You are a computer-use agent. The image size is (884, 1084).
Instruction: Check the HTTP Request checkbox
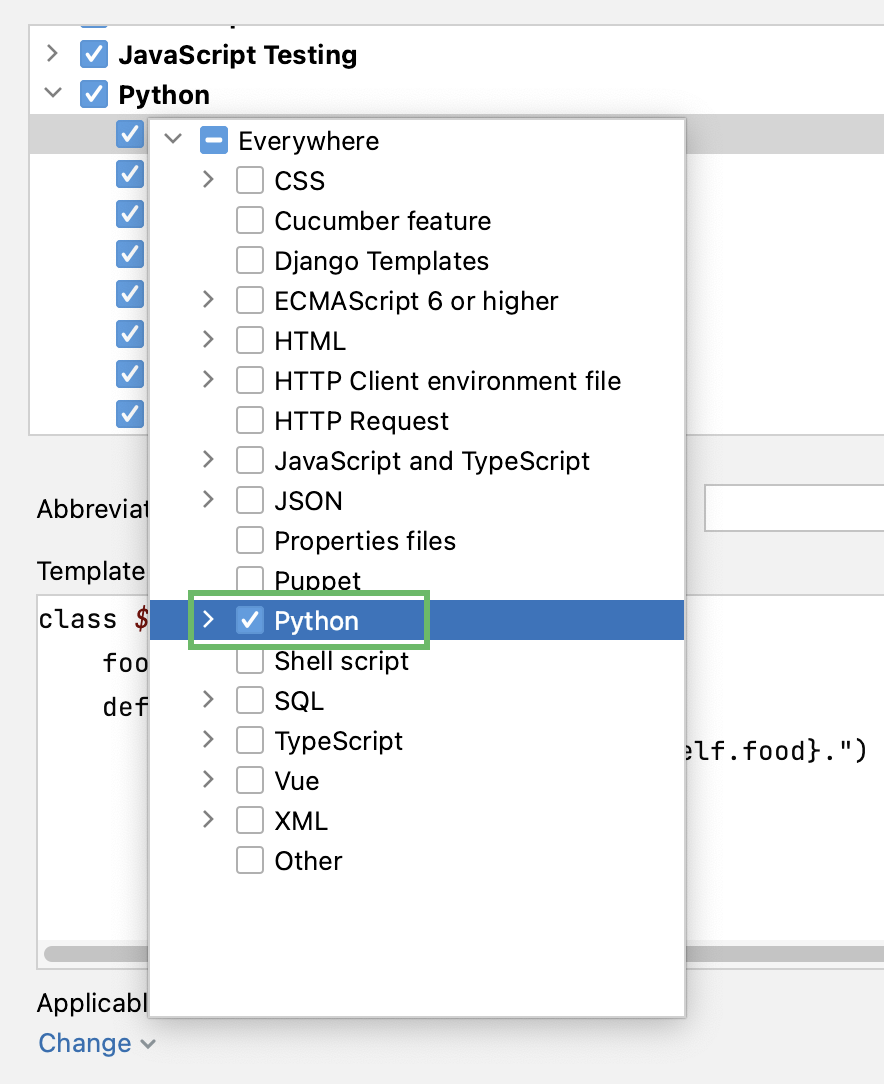[250, 420]
